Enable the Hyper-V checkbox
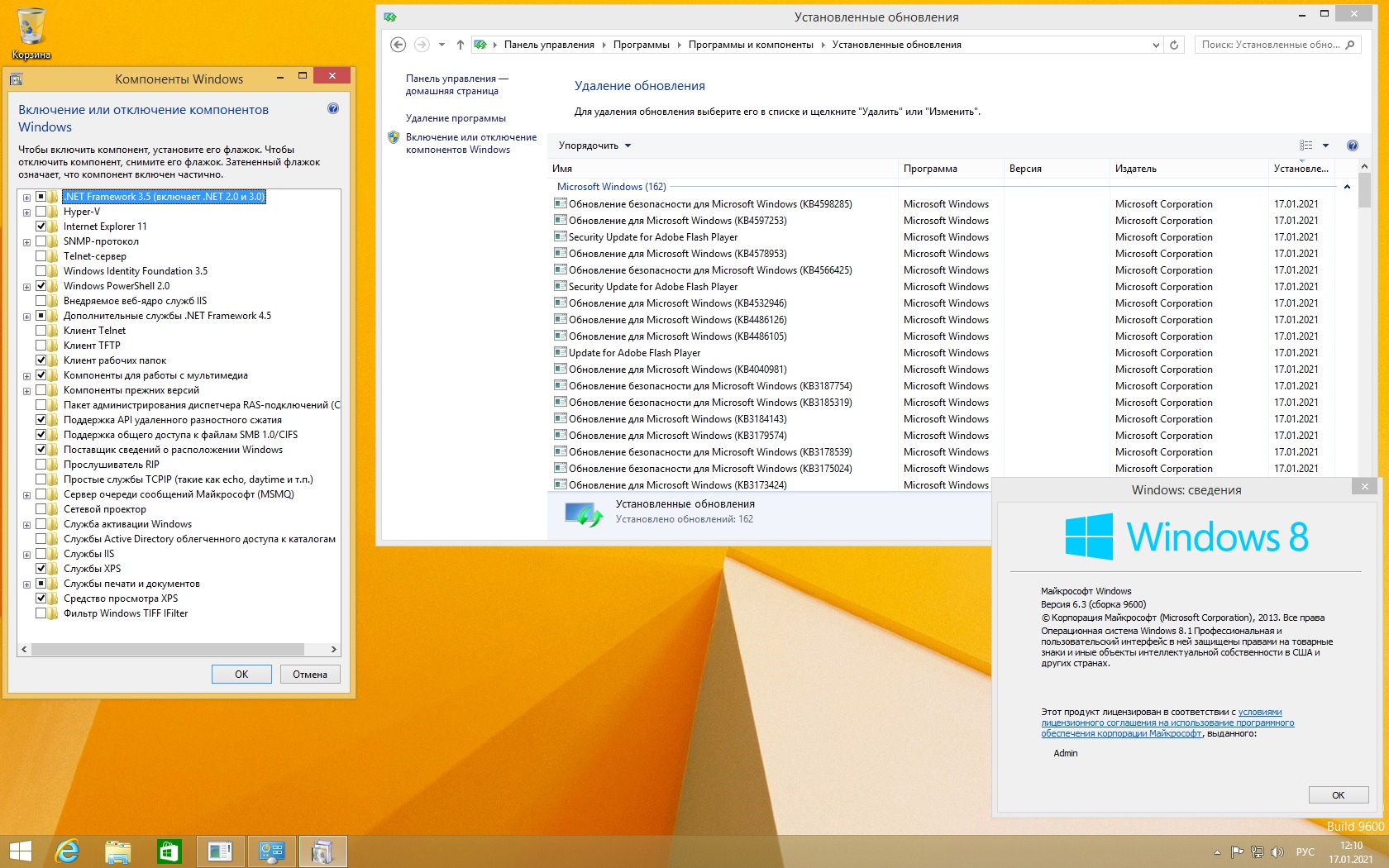Screen dimensions: 1389x868 41,212
